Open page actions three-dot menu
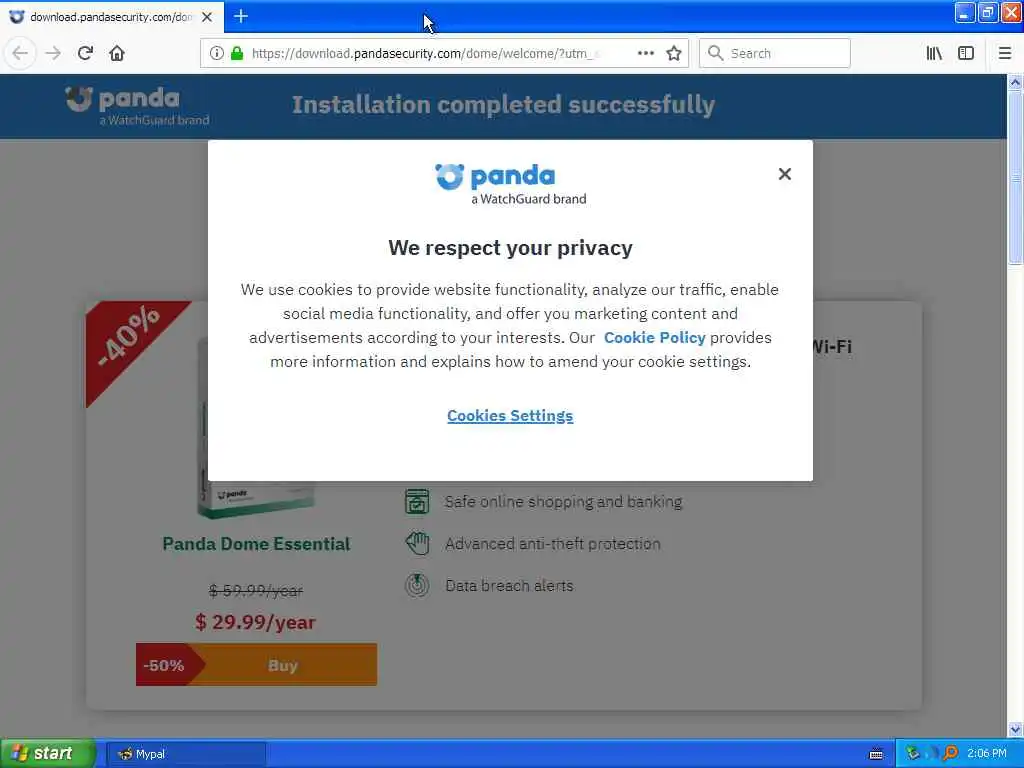 tap(645, 54)
